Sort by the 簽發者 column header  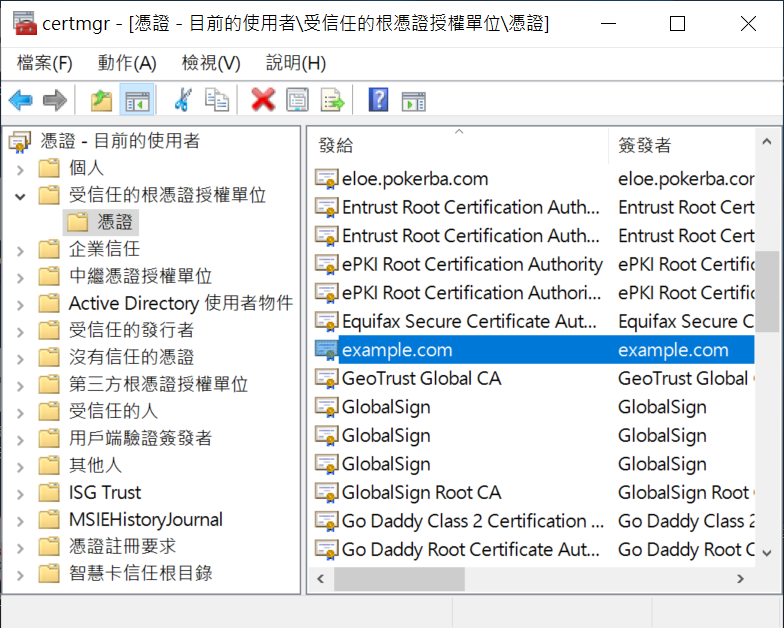(x=682, y=145)
